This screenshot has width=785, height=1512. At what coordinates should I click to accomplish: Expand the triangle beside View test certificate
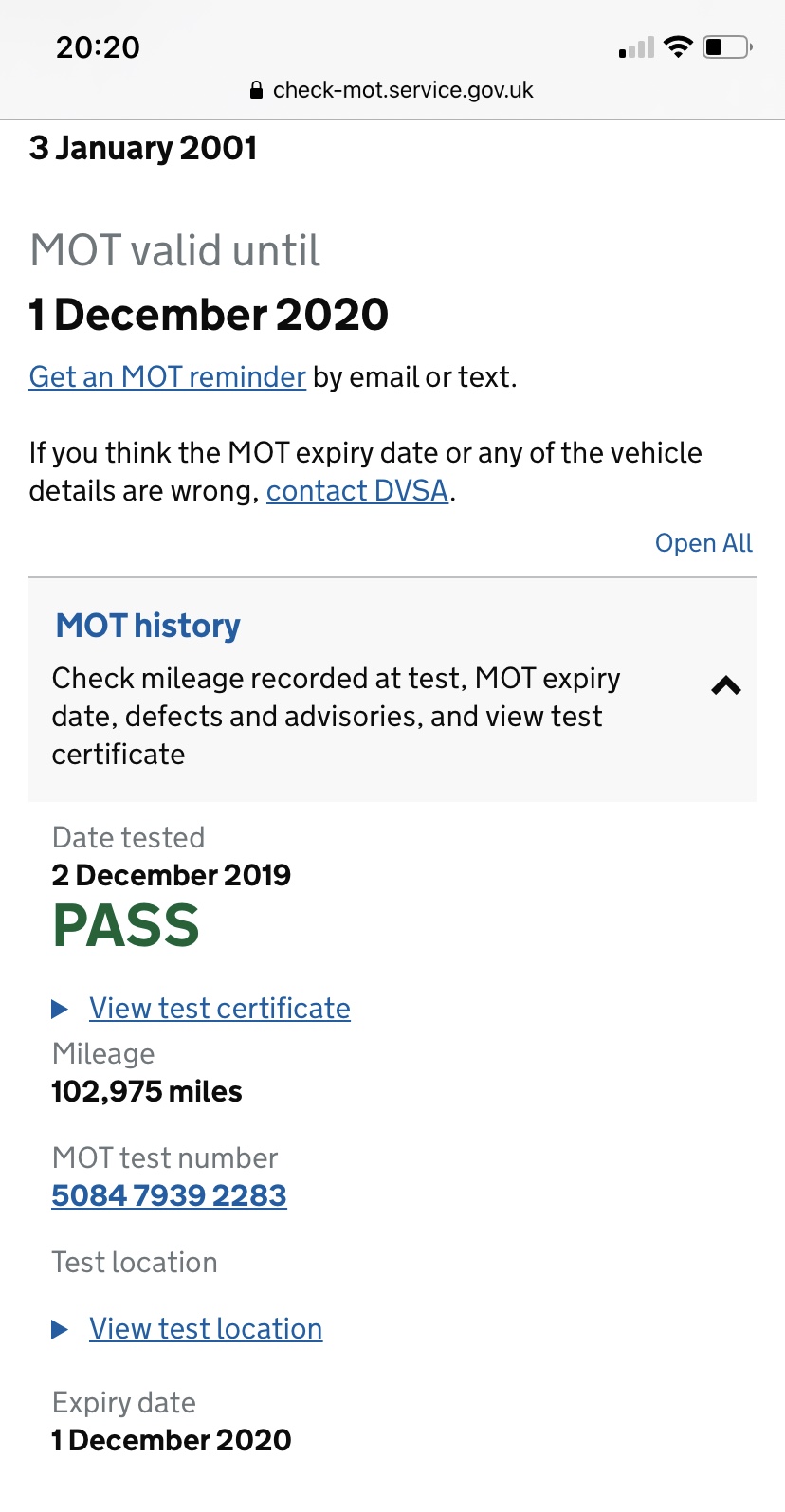tap(60, 1010)
